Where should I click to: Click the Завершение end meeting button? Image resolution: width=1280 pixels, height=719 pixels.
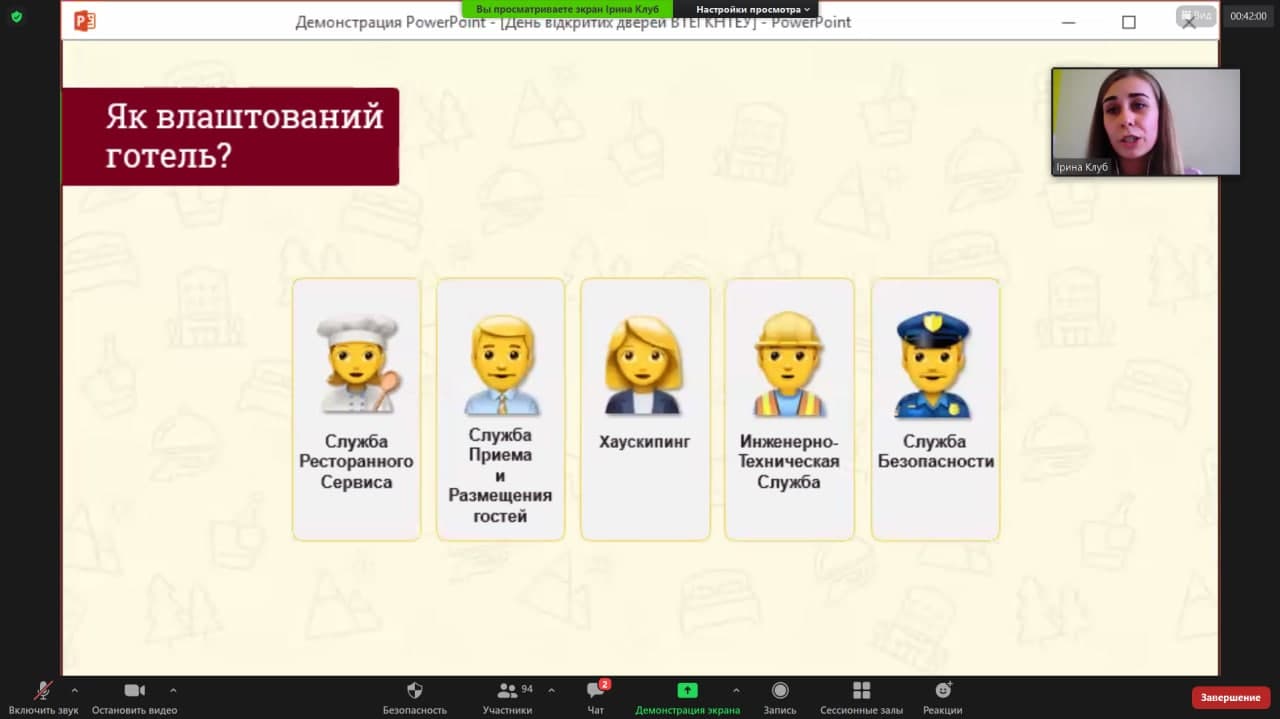[1230, 697]
